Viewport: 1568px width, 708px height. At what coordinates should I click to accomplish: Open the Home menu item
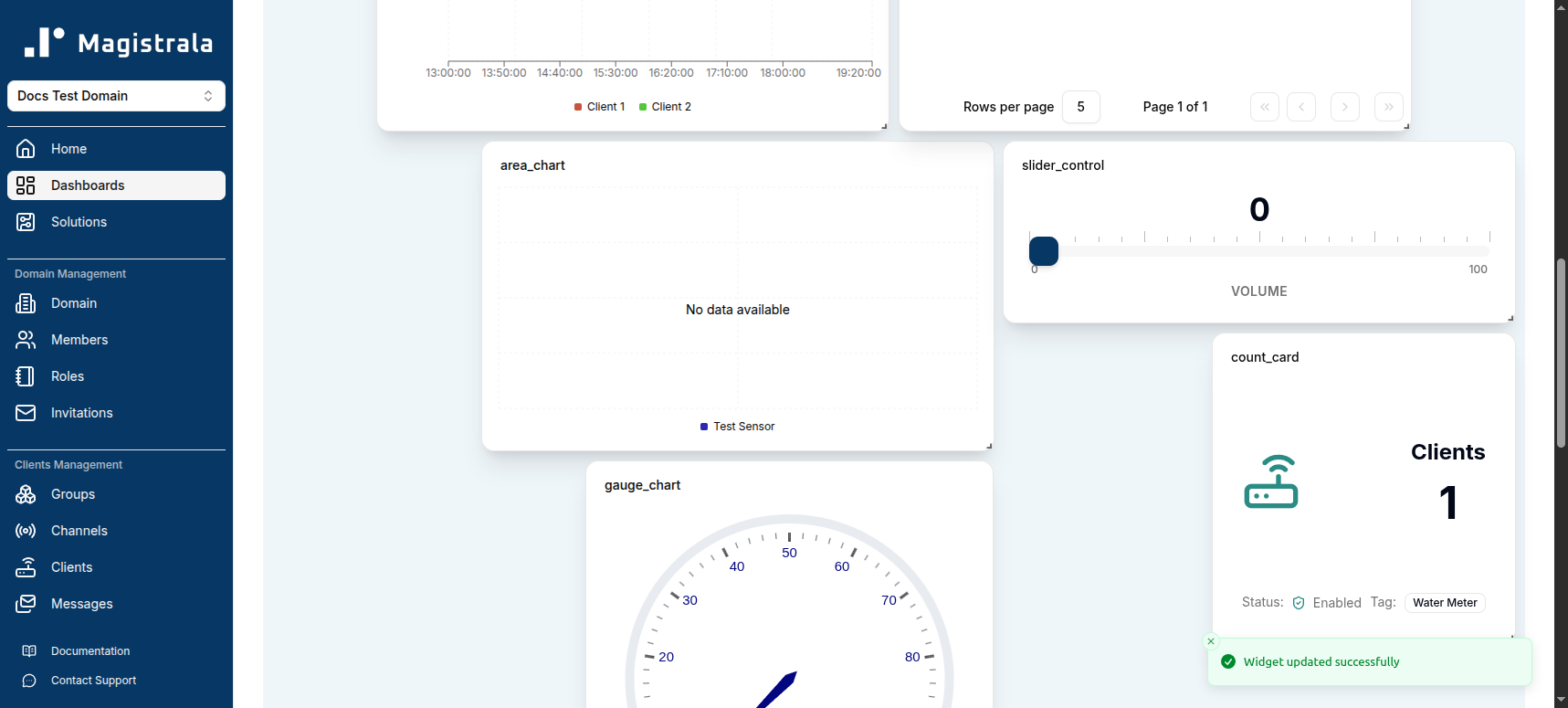[116, 149]
